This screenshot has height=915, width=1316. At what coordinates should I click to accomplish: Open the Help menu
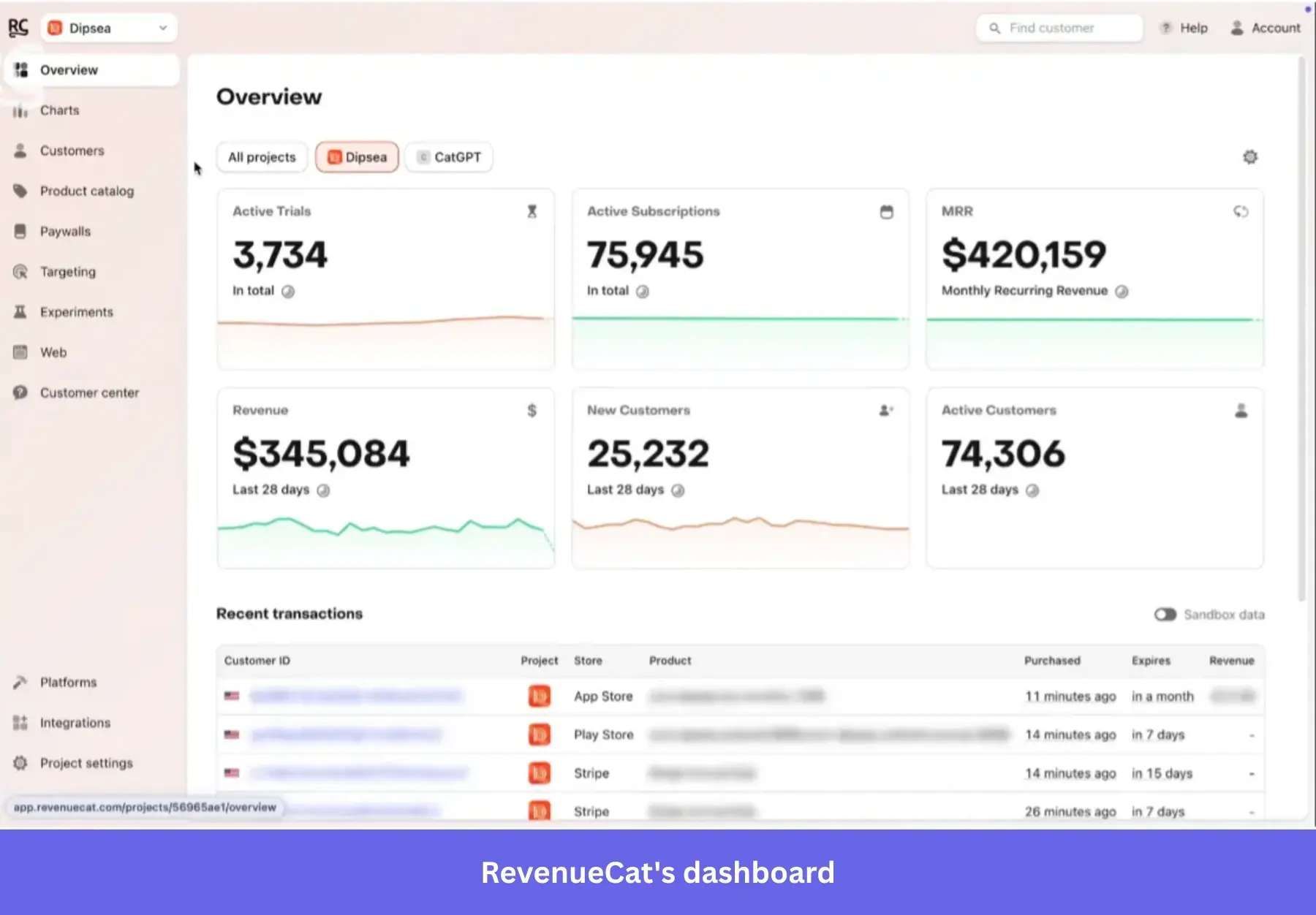coord(1184,28)
